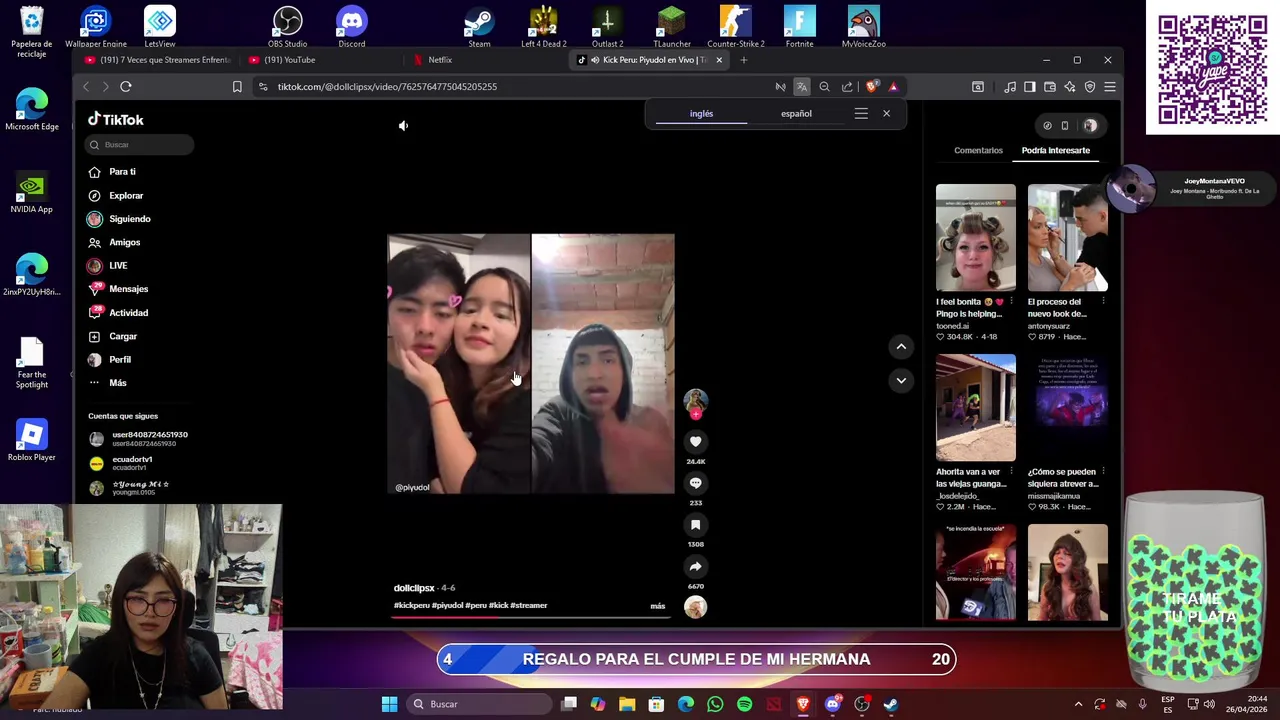1280x720 pixels.
Task: Mute the TikTok video sound
Action: pos(403,126)
